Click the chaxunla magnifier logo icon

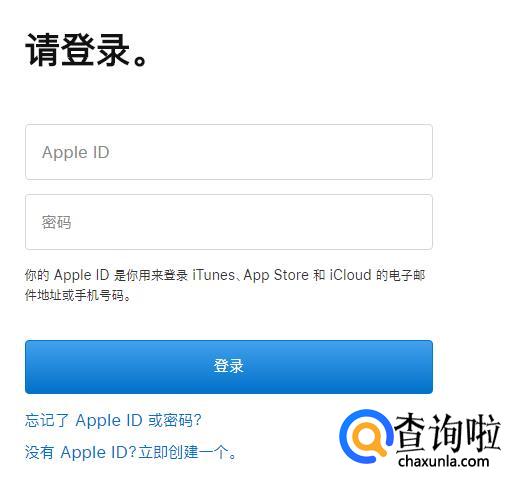366,436
